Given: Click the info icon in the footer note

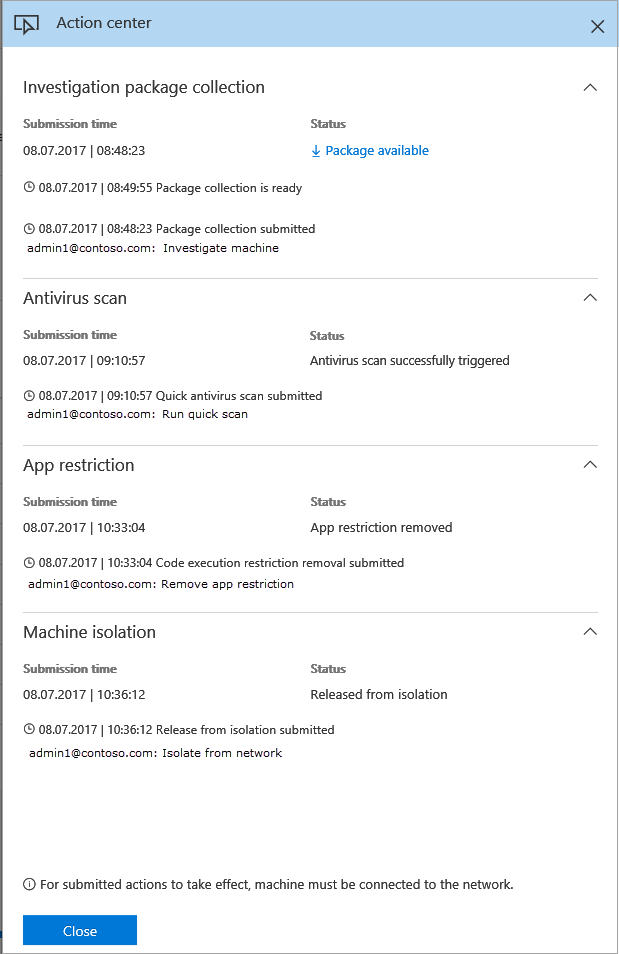Looking at the screenshot, I should (x=29, y=885).
